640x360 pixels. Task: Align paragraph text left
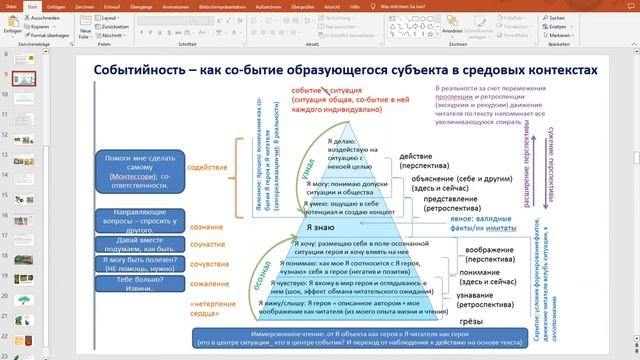pos(253,32)
